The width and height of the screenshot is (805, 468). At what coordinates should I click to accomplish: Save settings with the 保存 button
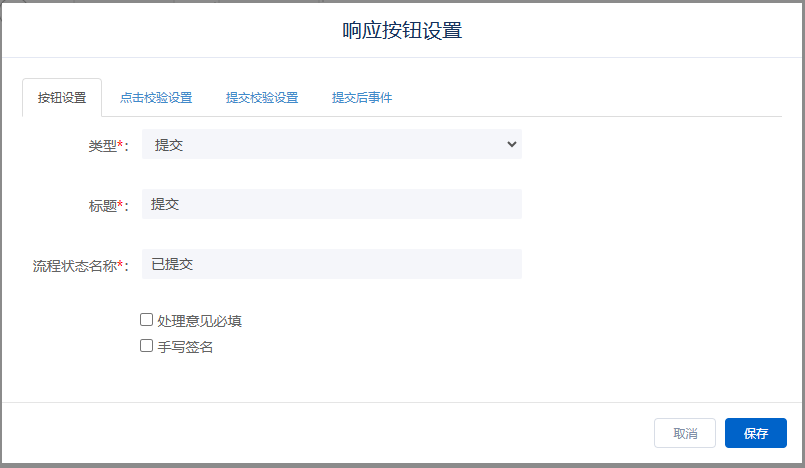pos(755,433)
